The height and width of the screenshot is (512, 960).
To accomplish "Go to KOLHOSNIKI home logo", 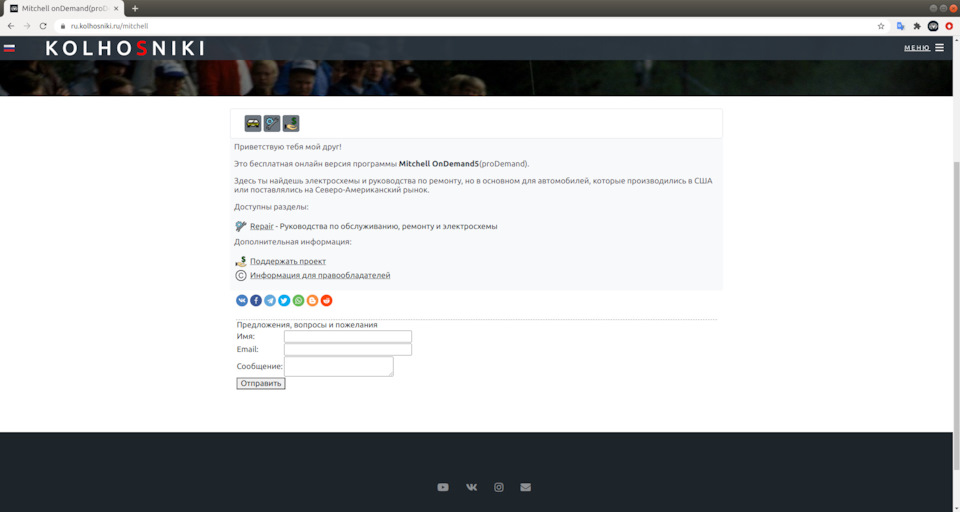I will pos(125,48).
